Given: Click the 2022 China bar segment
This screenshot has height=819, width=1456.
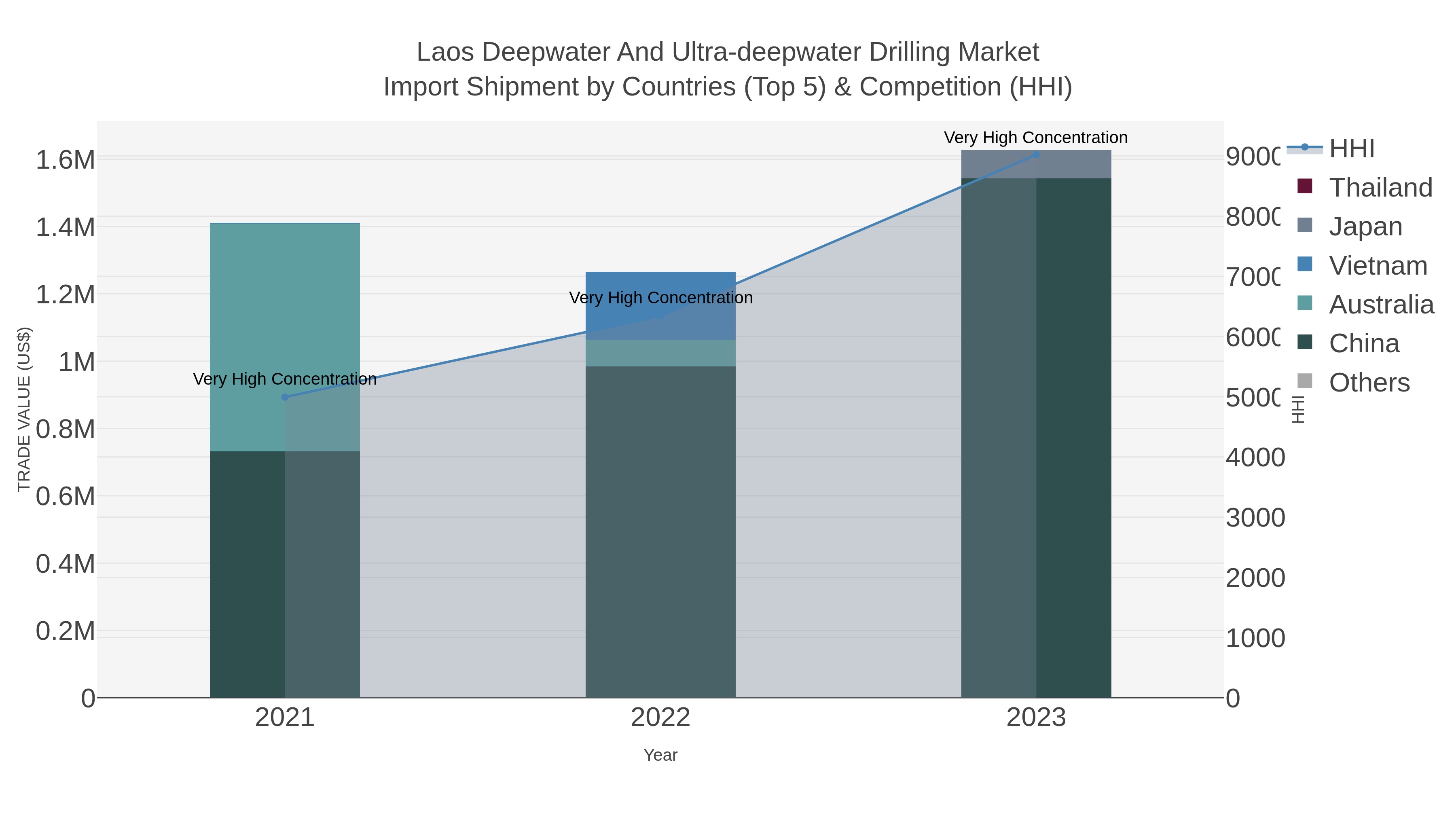Looking at the screenshot, I should (661, 532).
